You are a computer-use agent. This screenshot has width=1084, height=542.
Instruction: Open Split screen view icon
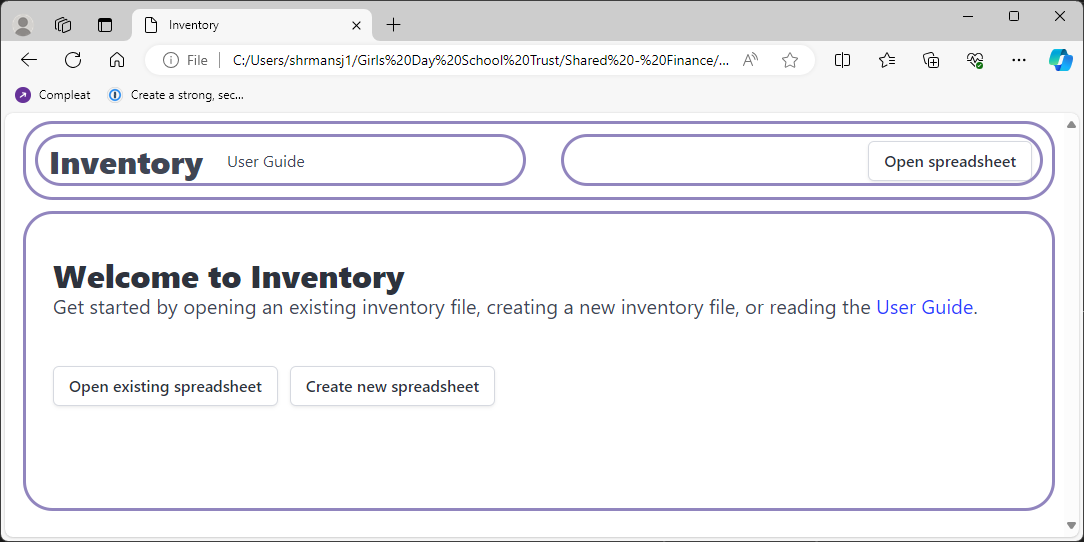point(843,60)
